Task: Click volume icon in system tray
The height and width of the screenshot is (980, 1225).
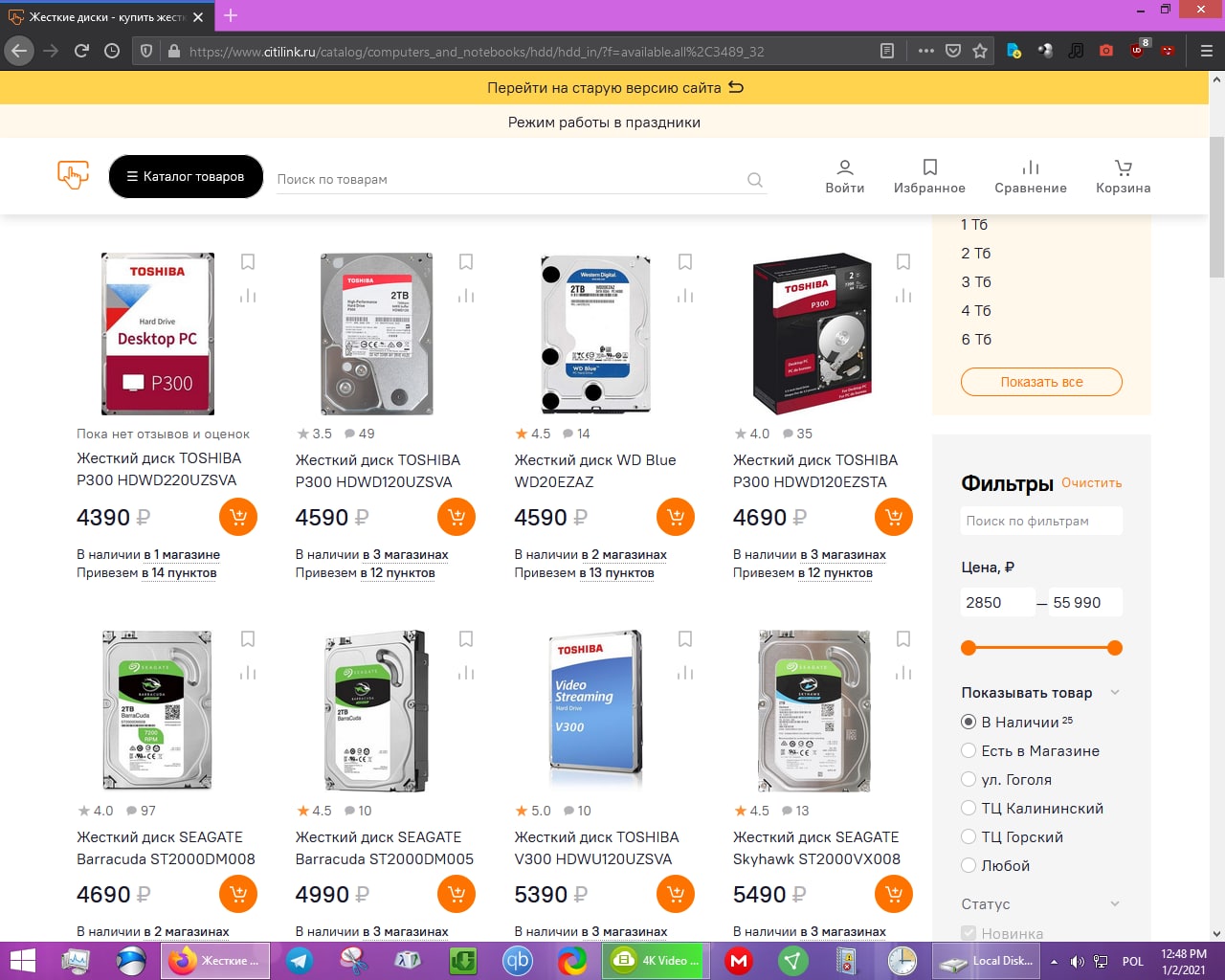Action: tap(1077, 961)
